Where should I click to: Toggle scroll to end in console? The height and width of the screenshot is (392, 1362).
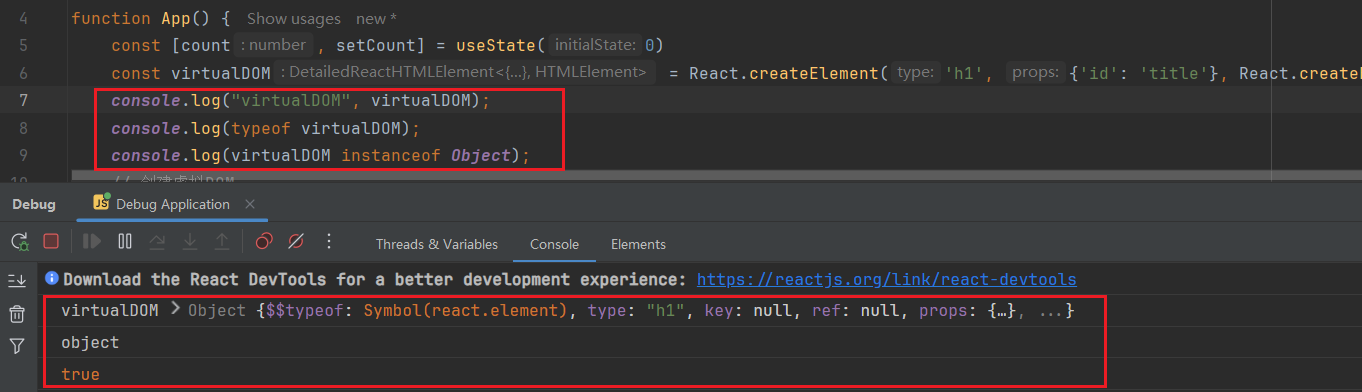(17, 281)
